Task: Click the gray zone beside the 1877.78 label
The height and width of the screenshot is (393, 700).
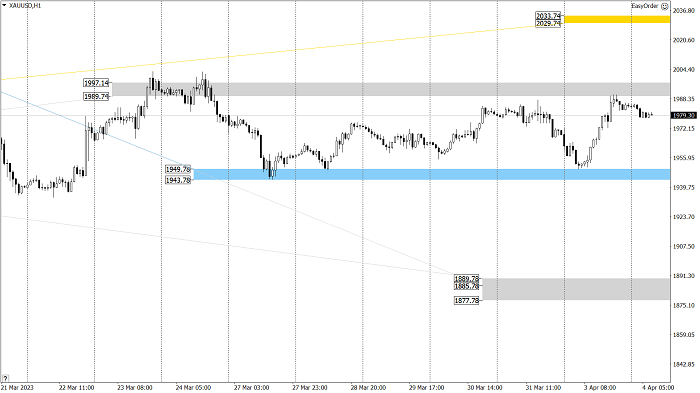Action: pyautogui.click(x=576, y=289)
